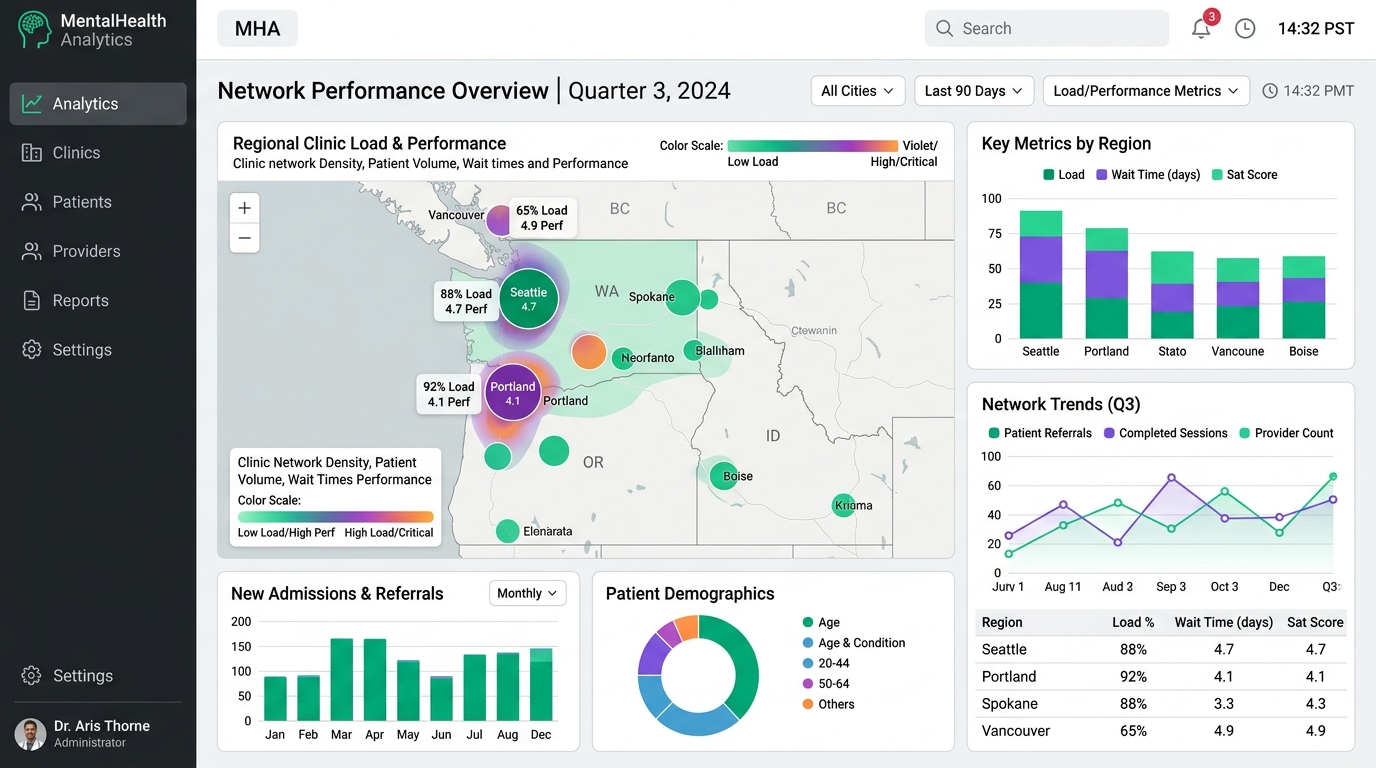Toggle Patient Referrals in Network Trends legend
1376x768 pixels.
point(1038,433)
